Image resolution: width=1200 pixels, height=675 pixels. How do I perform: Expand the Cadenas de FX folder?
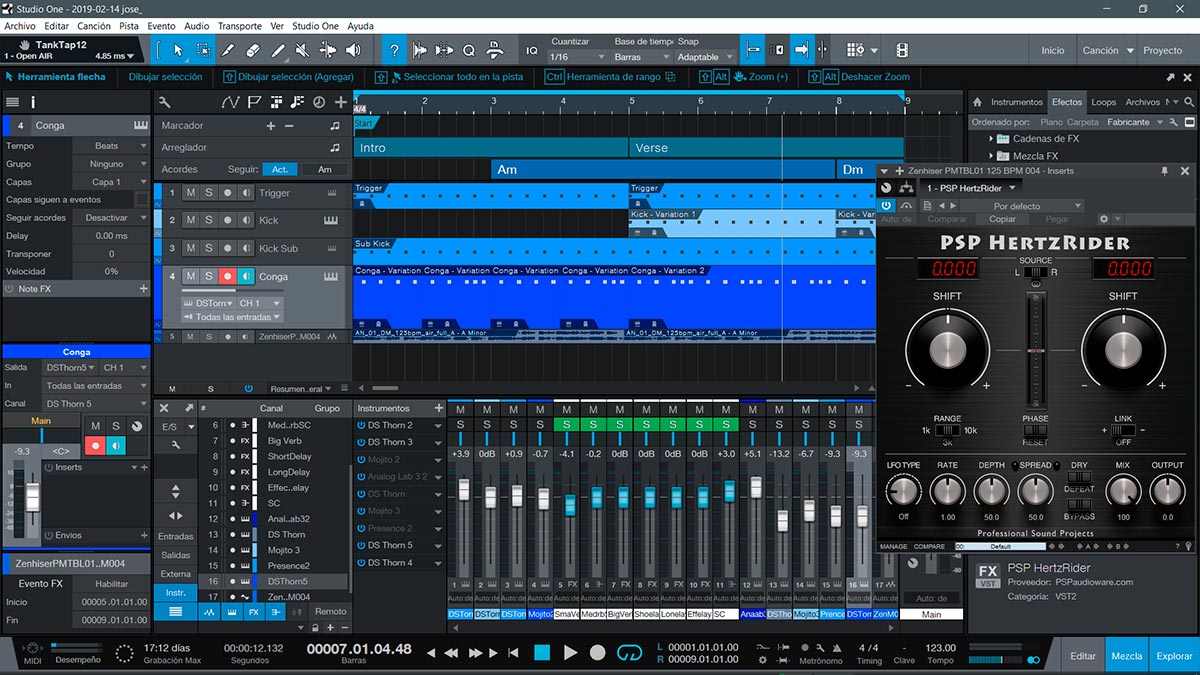pos(991,139)
